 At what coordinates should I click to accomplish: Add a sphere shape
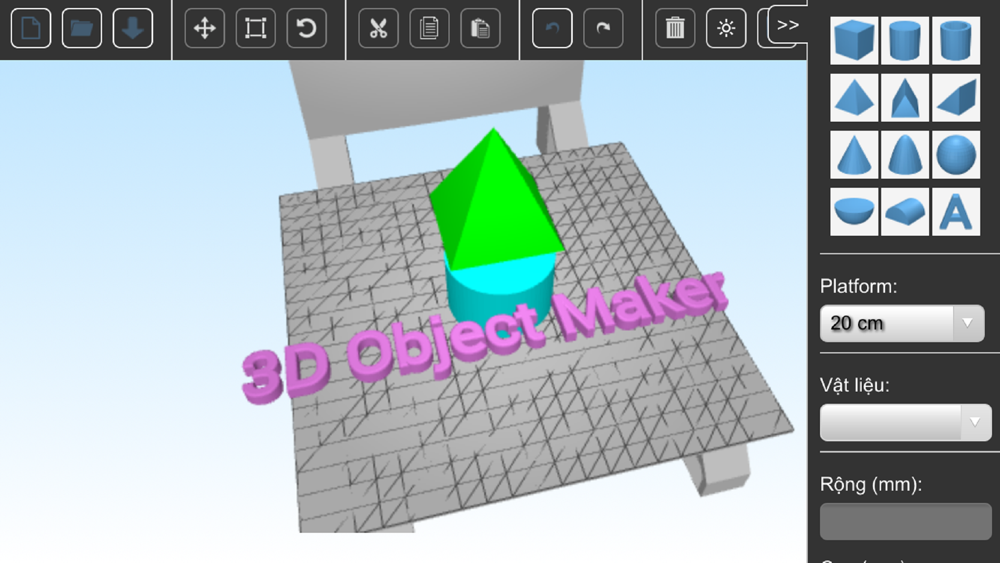click(x=956, y=155)
